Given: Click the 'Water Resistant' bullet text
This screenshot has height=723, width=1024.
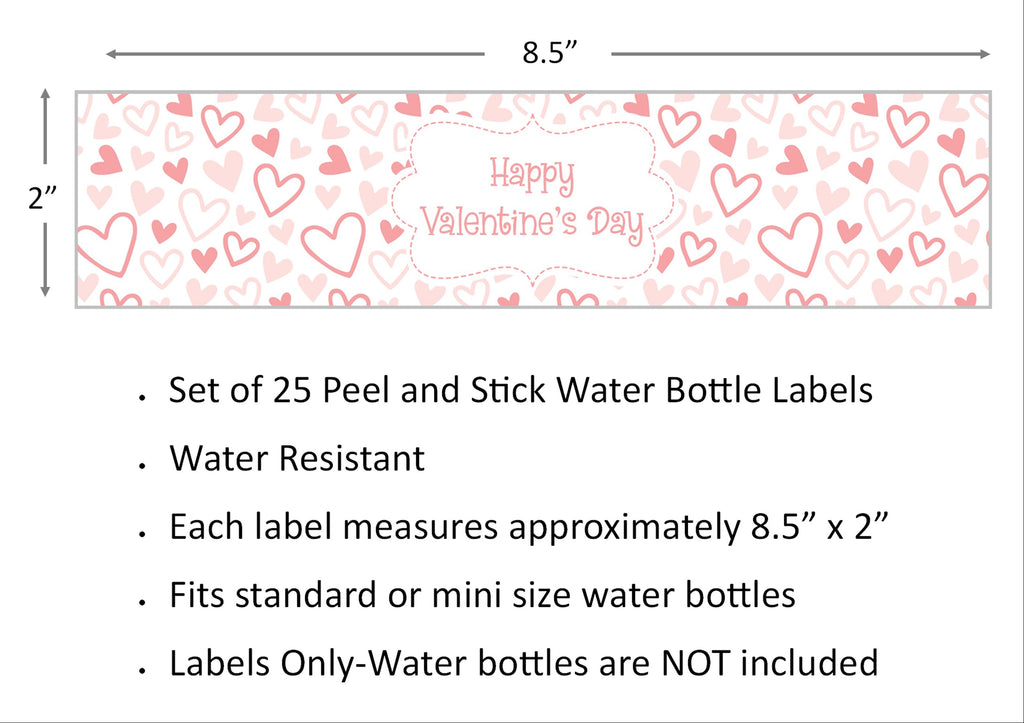Looking at the screenshot, I should pos(297,458).
